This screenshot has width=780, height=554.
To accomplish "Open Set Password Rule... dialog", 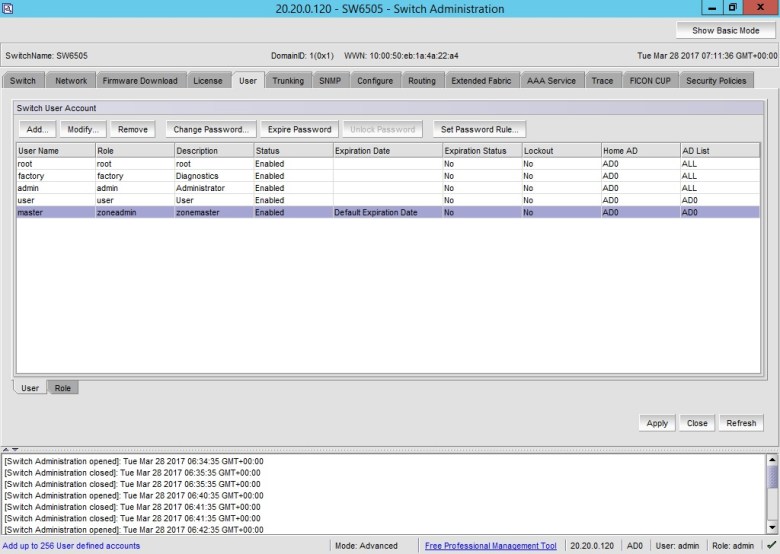I will (479, 130).
